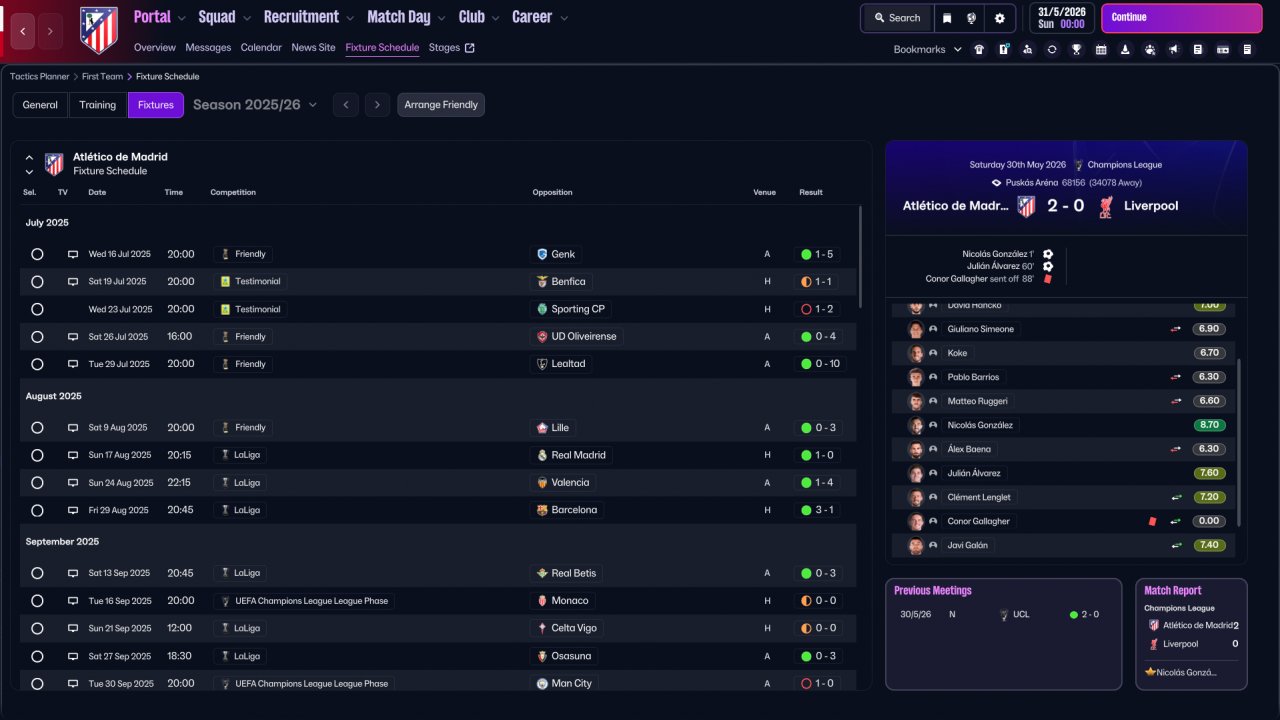Open the News Site tab
1280x720 pixels.
[313, 47]
